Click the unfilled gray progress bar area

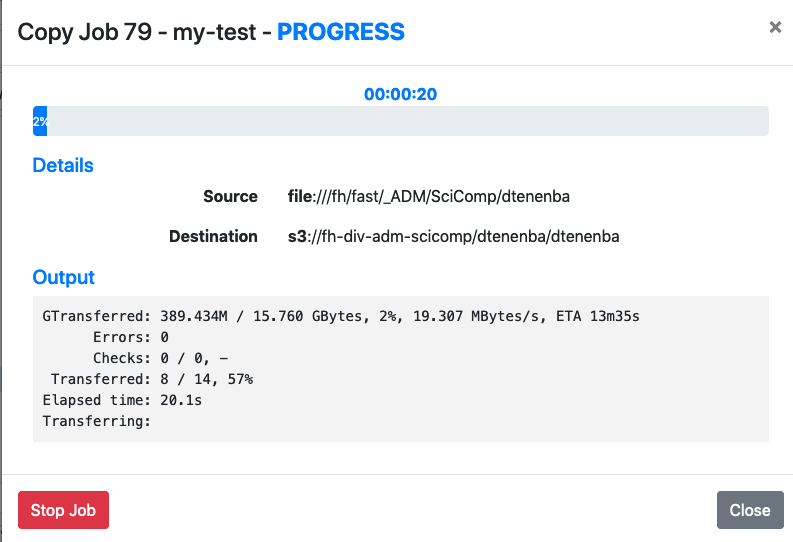tap(408, 121)
